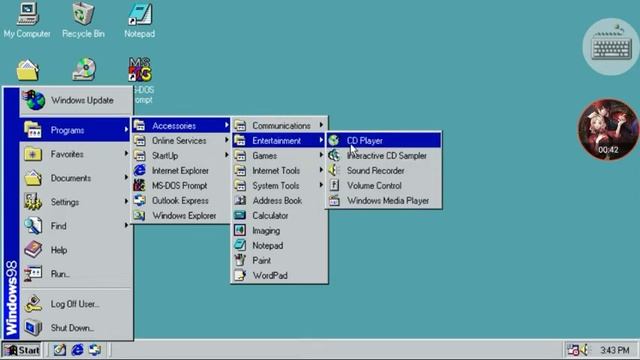
Task: Select Accessories in Programs menu
Action: pyautogui.click(x=181, y=126)
